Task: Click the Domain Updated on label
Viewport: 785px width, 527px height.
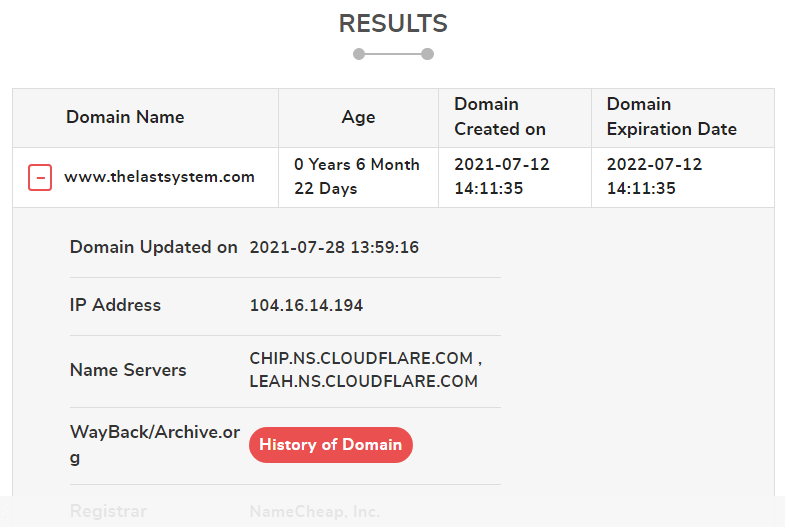Action: (153, 247)
